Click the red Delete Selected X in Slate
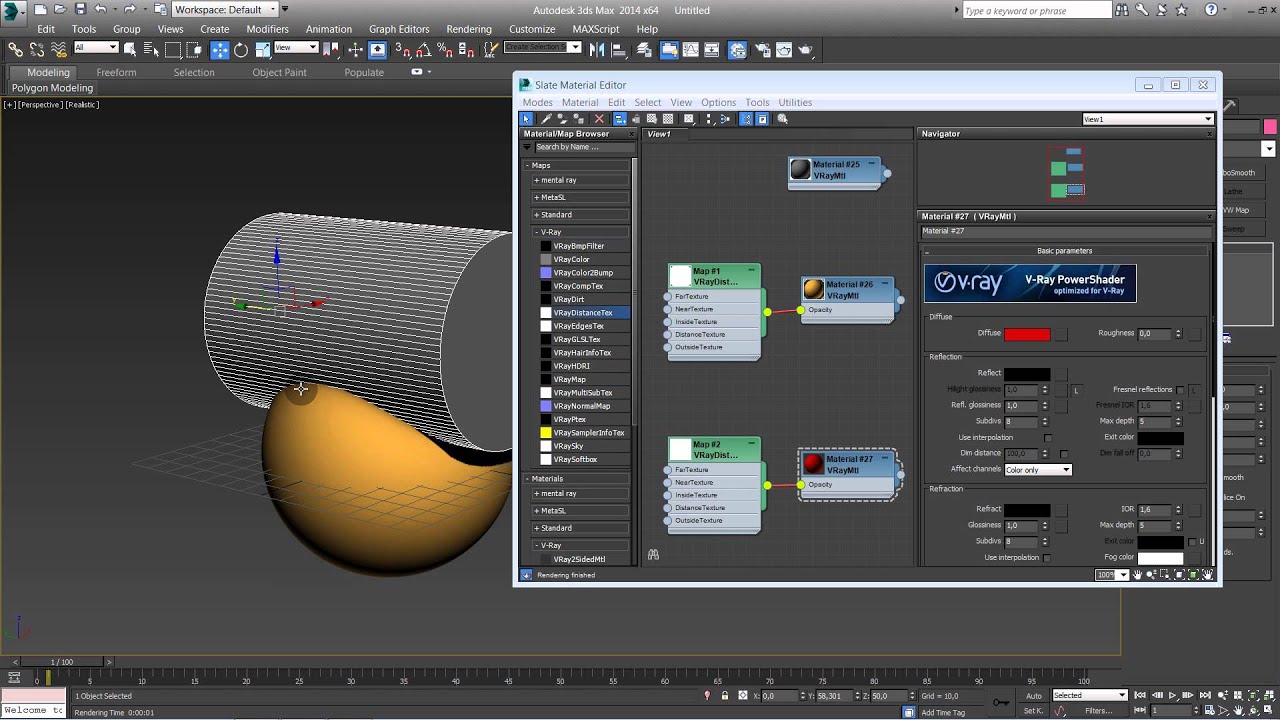Screen dimensions: 1280x720 click(x=599, y=119)
